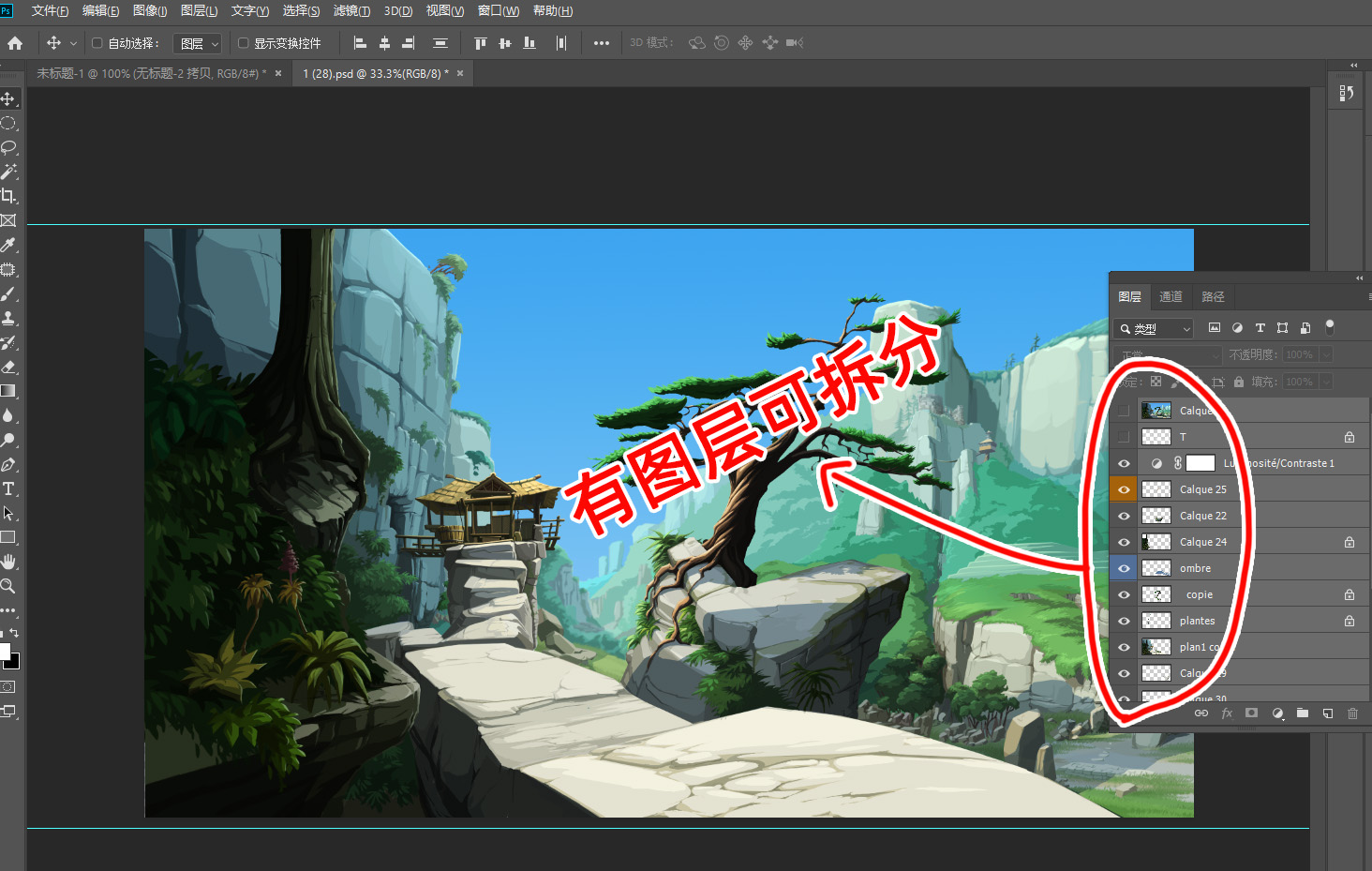
Task: Hide the ombre layer
Action: [1124, 568]
